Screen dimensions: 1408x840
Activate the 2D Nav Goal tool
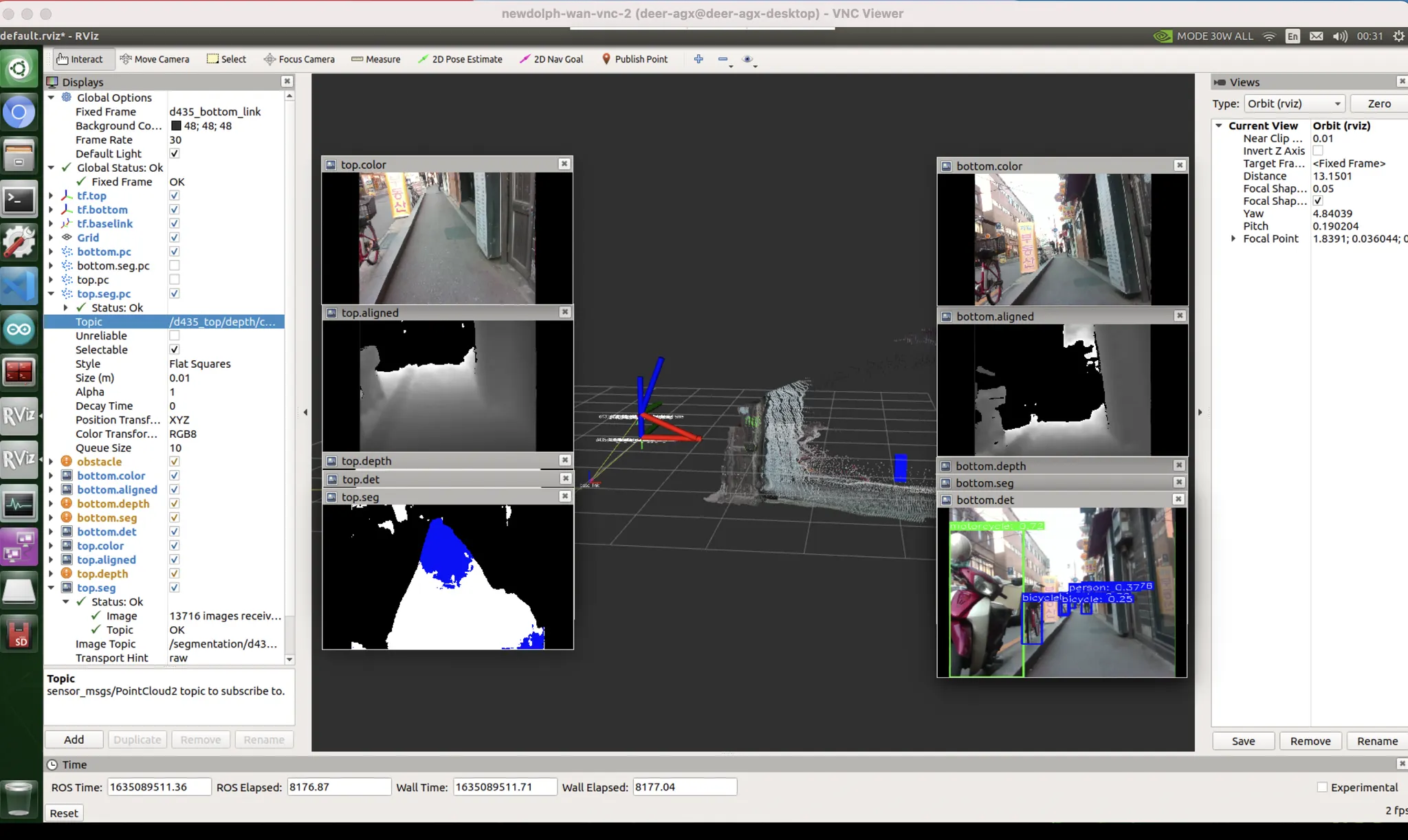551,59
